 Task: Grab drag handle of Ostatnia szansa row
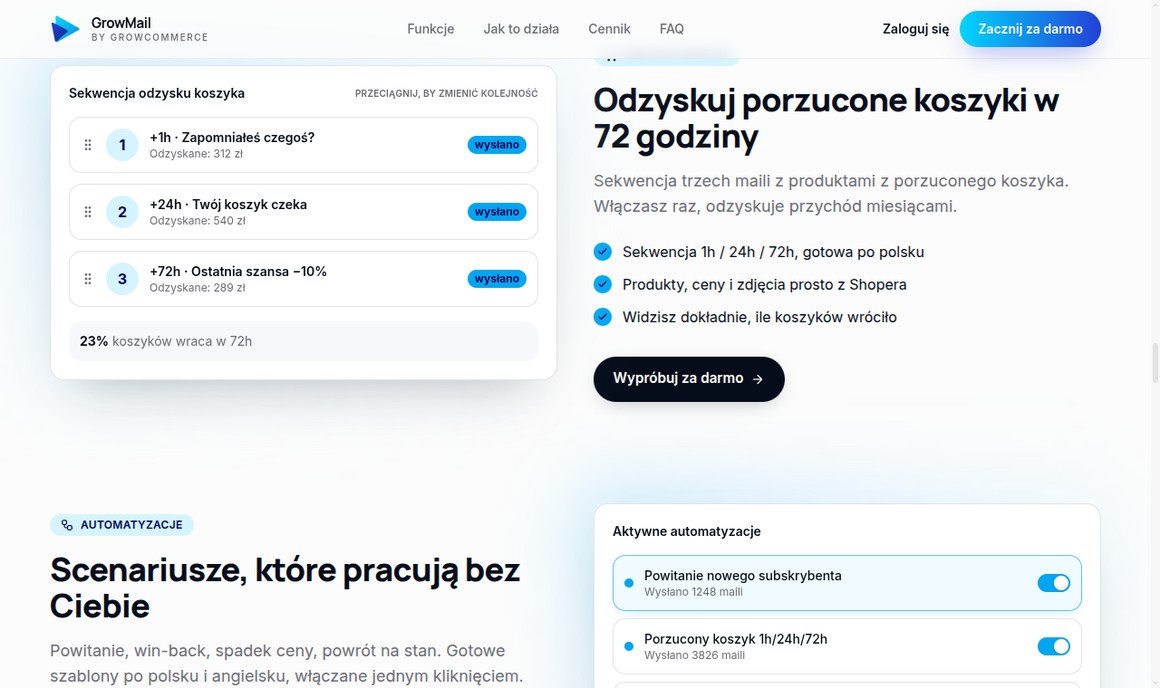(x=88, y=279)
